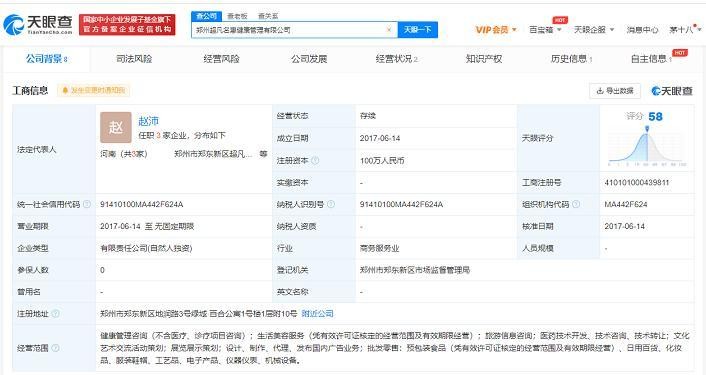Click 郑州市郑东新区市场监督管理局 registration authority
706x375 pixels.
point(415,270)
